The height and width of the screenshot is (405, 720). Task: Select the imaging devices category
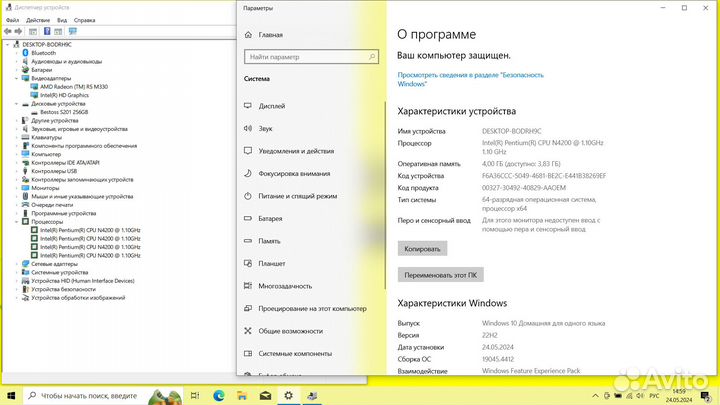(x=78, y=298)
